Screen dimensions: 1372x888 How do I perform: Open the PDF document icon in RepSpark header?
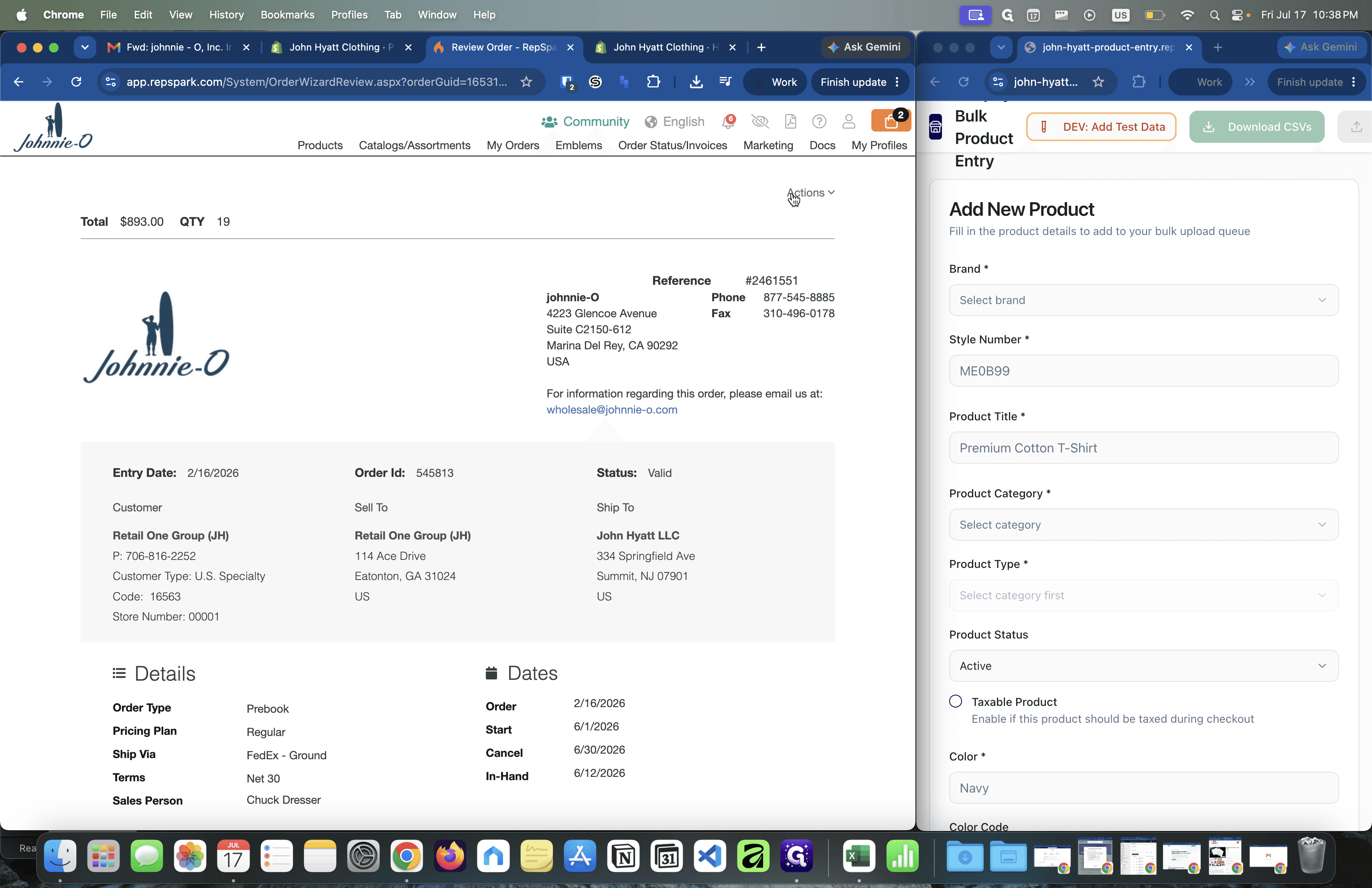point(790,122)
